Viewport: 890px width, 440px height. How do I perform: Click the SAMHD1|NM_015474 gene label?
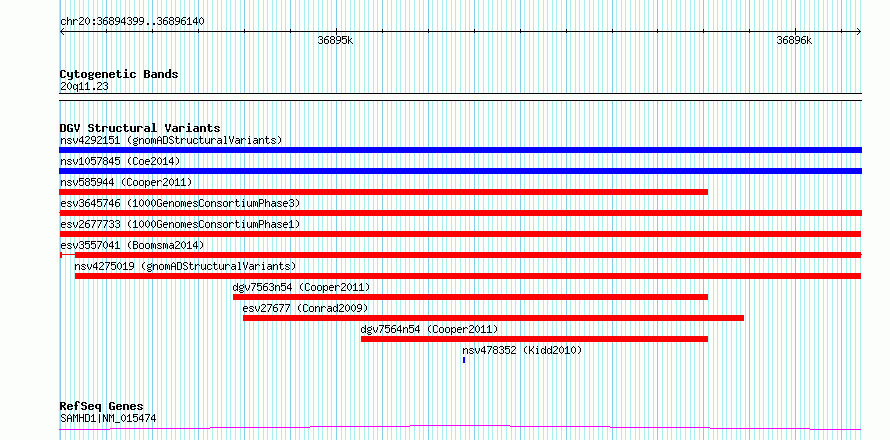tap(108, 419)
